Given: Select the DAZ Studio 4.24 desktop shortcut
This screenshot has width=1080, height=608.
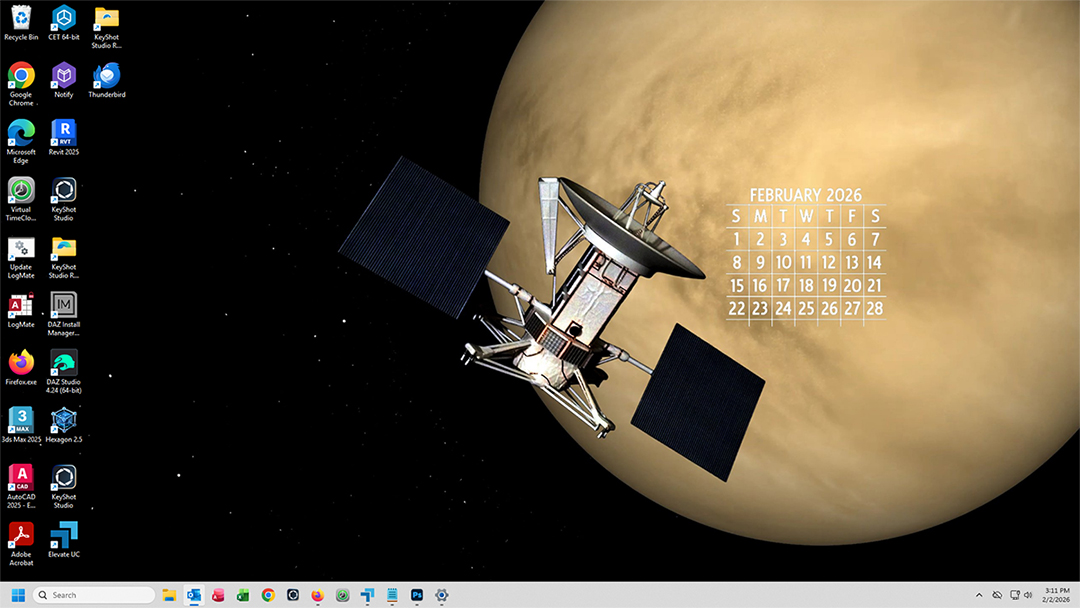Looking at the screenshot, I should (64, 363).
